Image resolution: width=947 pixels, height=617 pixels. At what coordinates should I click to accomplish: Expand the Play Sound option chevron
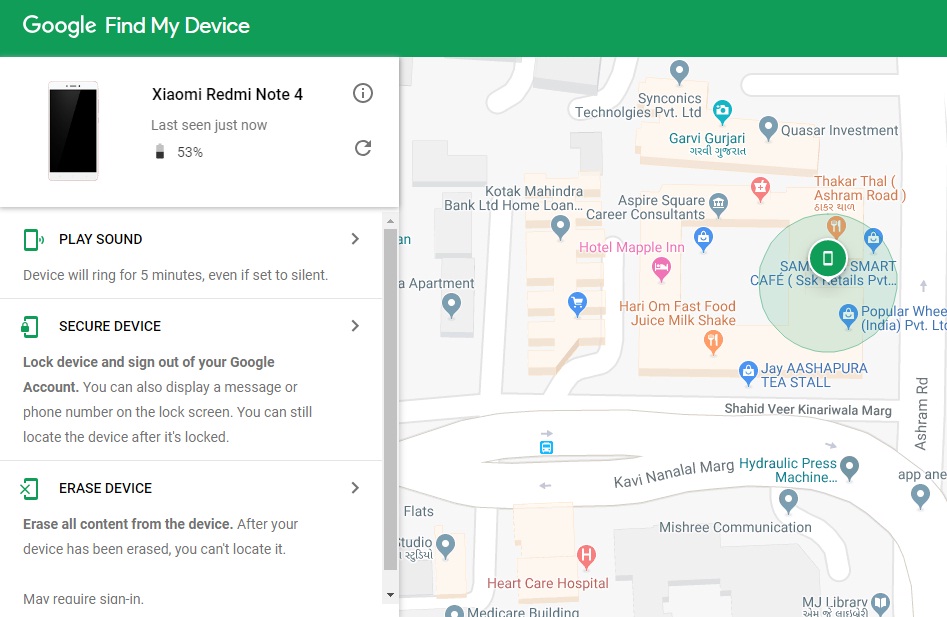click(355, 239)
